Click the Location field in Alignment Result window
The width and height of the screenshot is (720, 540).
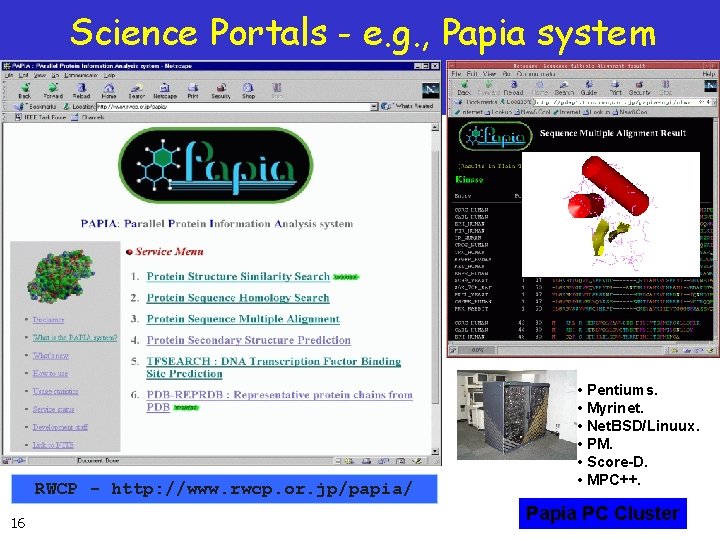tap(621, 102)
